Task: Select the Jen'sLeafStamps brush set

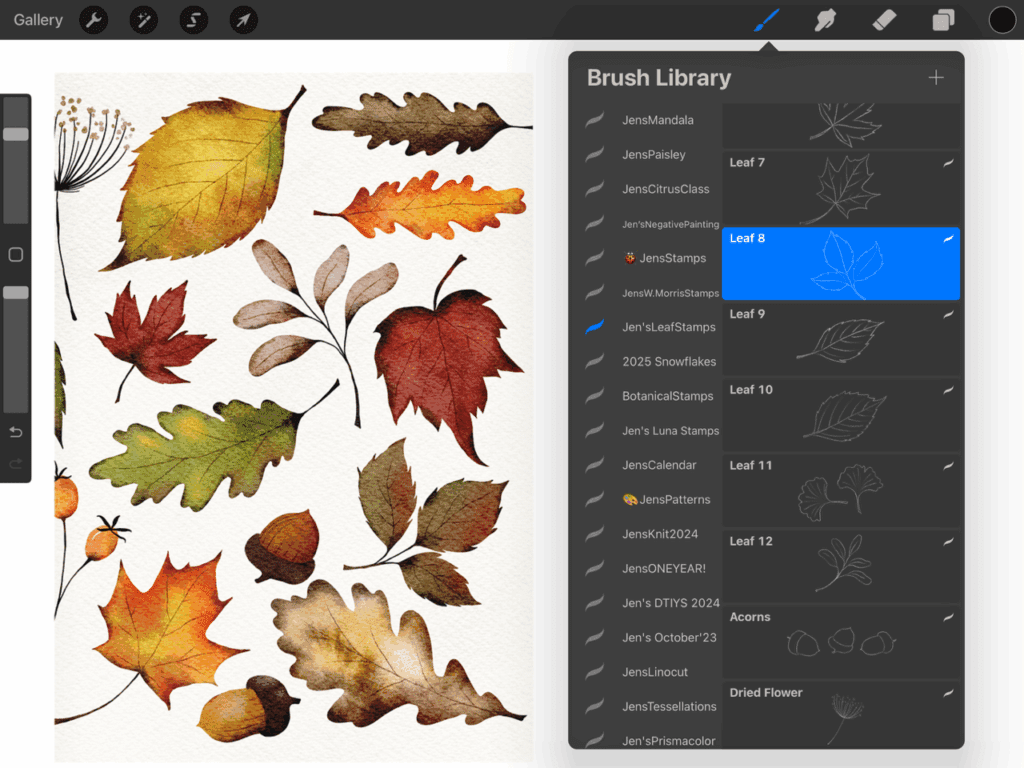Action: pyautogui.click(x=668, y=327)
